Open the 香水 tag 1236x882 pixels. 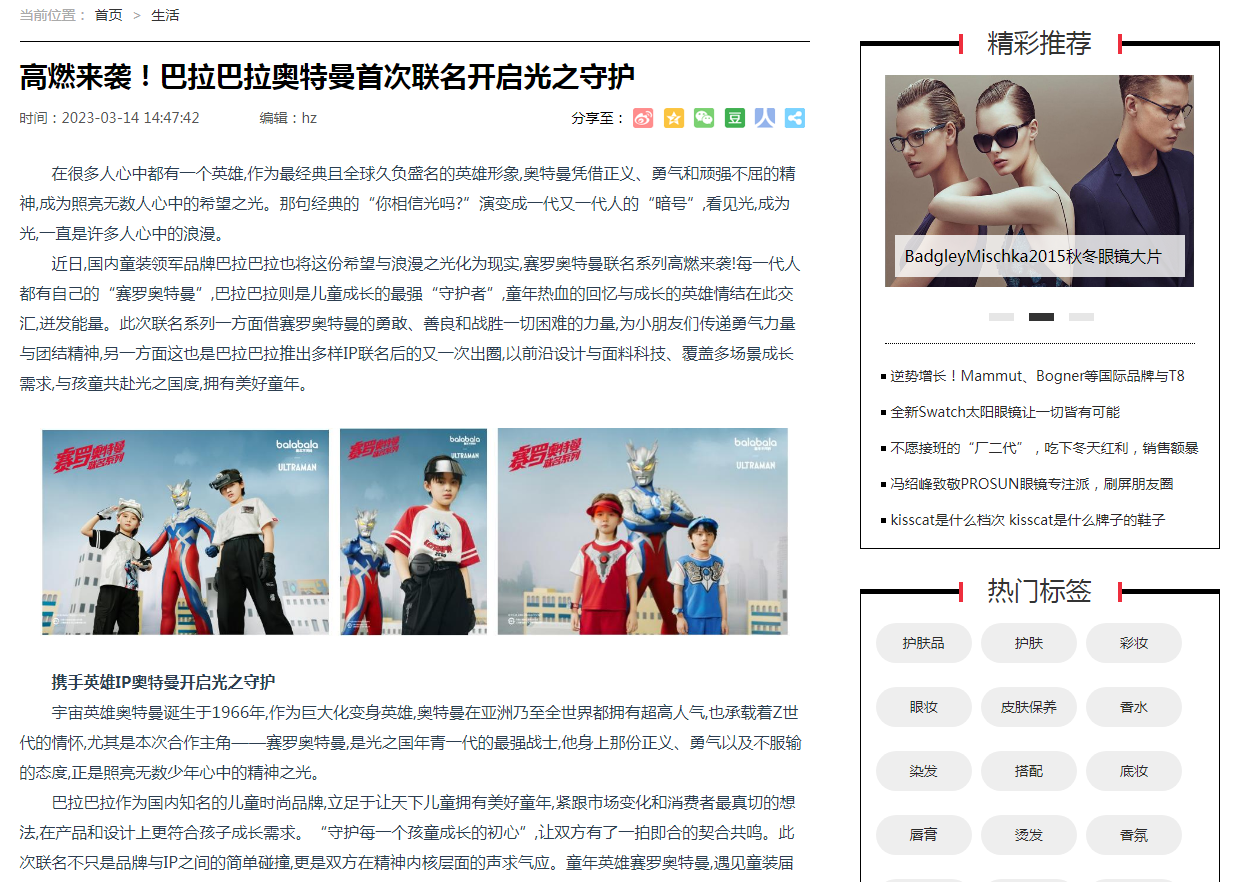pos(1134,707)
